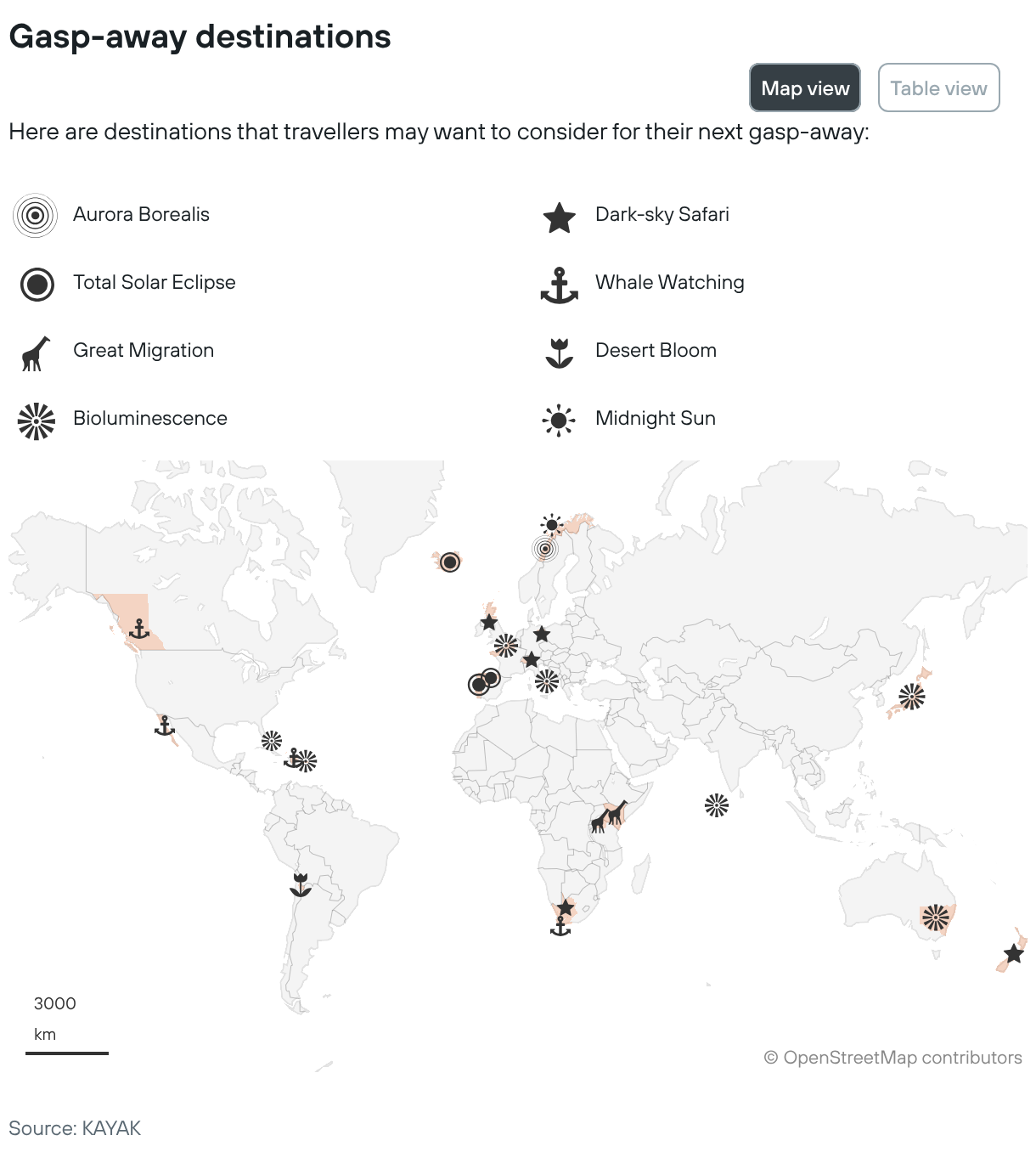Click the Aurora Borealis legend icon

[35, 215]
